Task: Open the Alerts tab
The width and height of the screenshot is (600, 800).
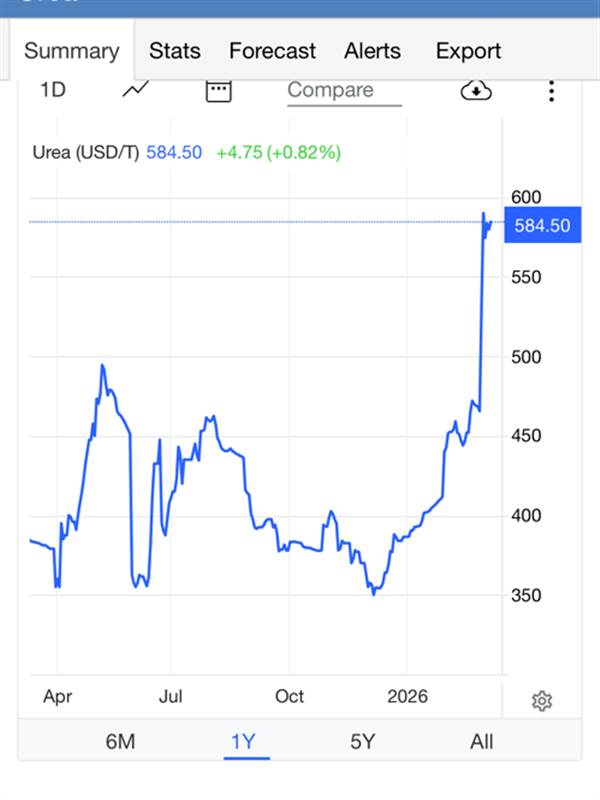Action: point(372,51)
